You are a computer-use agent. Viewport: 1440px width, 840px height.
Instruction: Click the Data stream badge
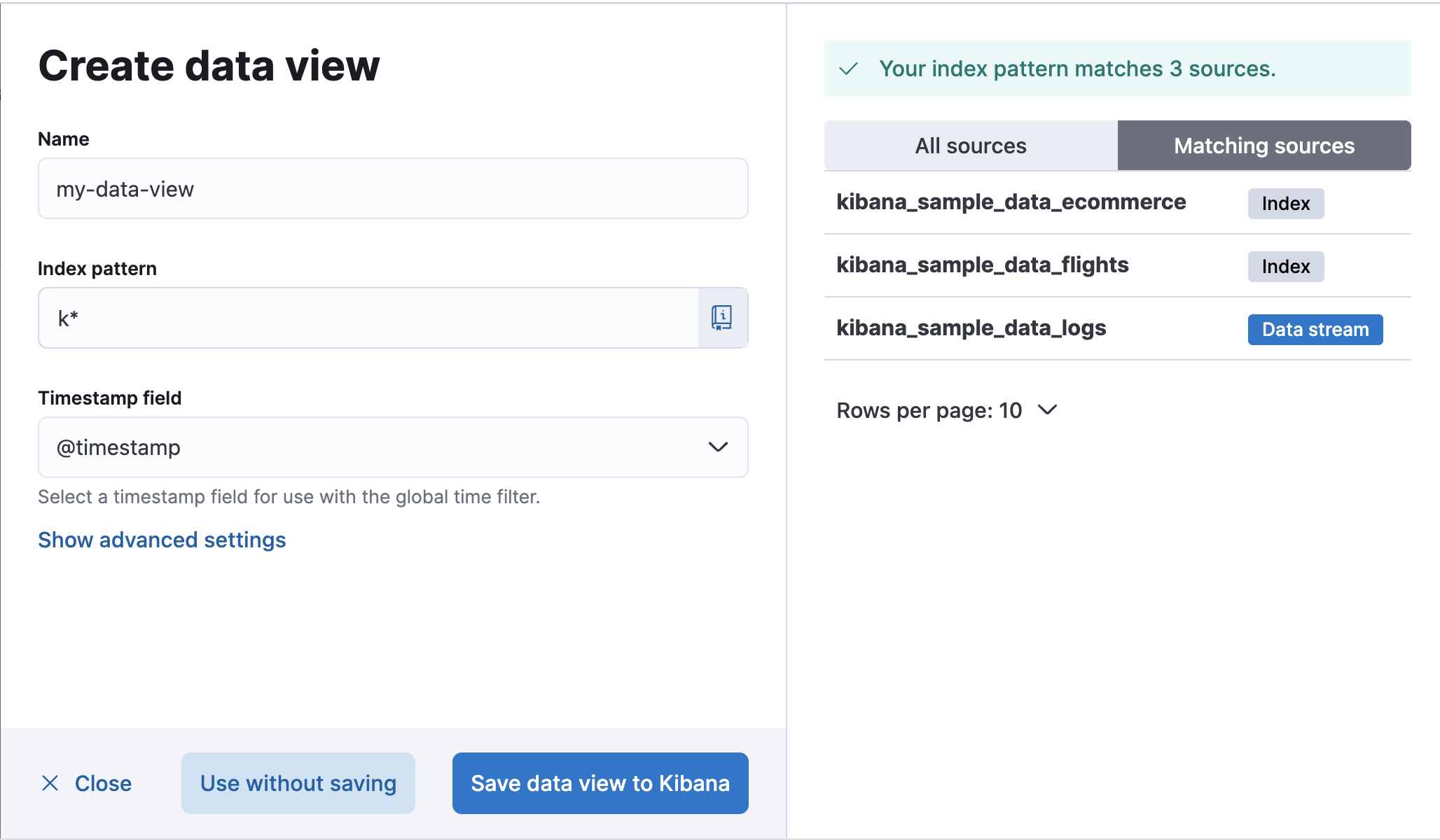point(1315,329)
